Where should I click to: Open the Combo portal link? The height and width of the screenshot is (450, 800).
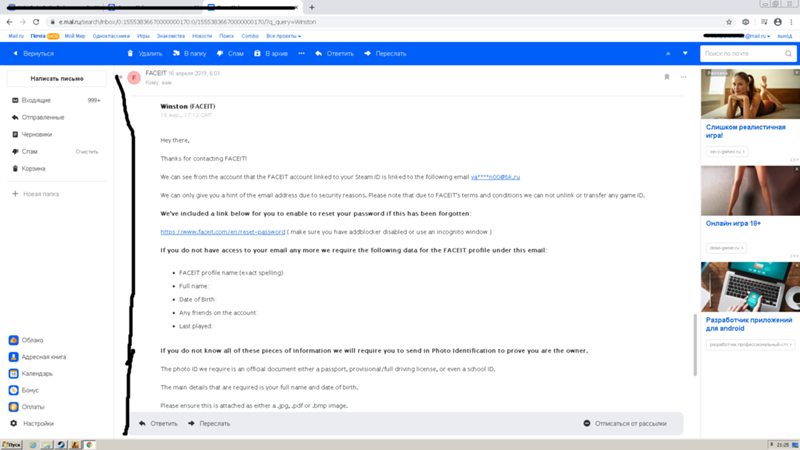pos(249,36)
